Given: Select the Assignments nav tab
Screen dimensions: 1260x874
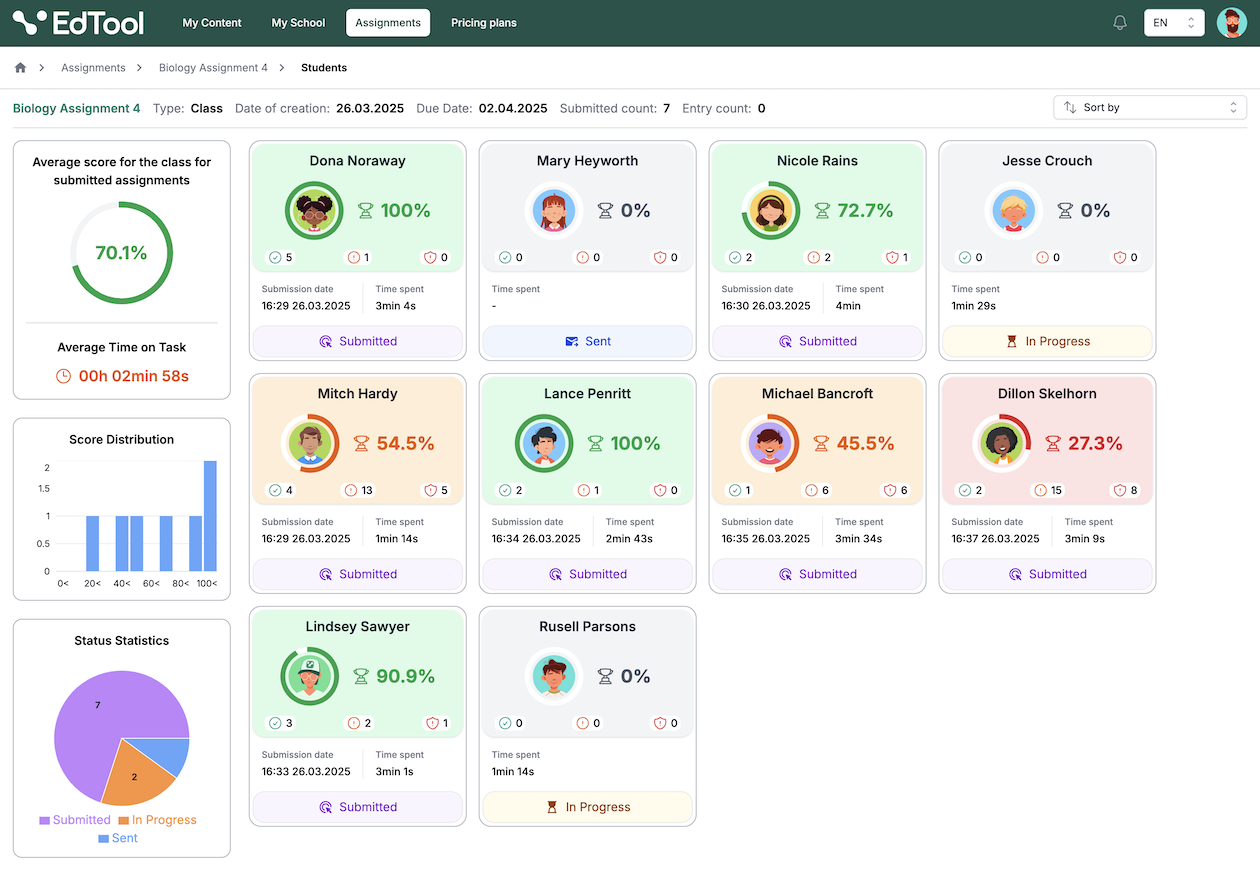Looking at the screenshot, I should pos(388,23).
